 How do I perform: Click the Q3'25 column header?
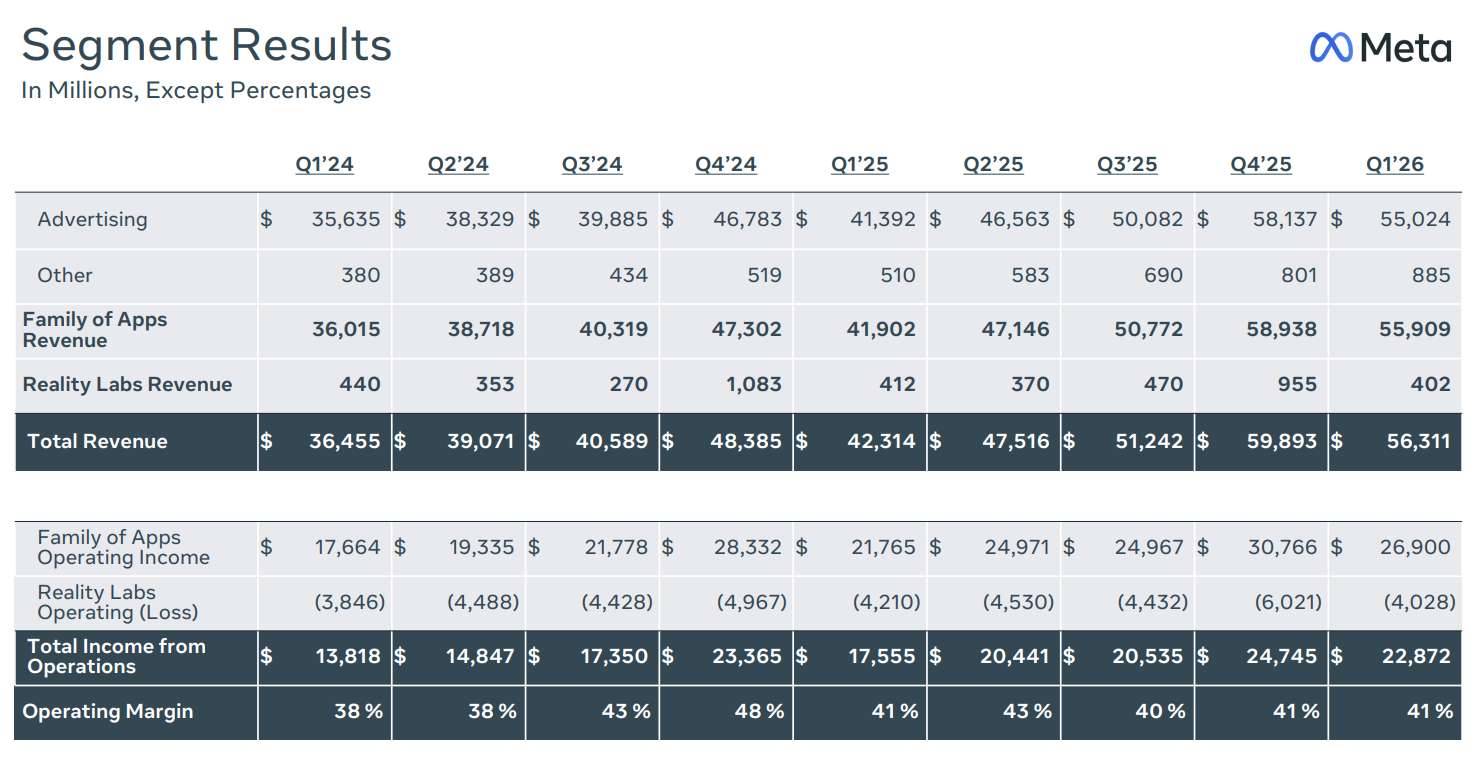point(1127,164)
